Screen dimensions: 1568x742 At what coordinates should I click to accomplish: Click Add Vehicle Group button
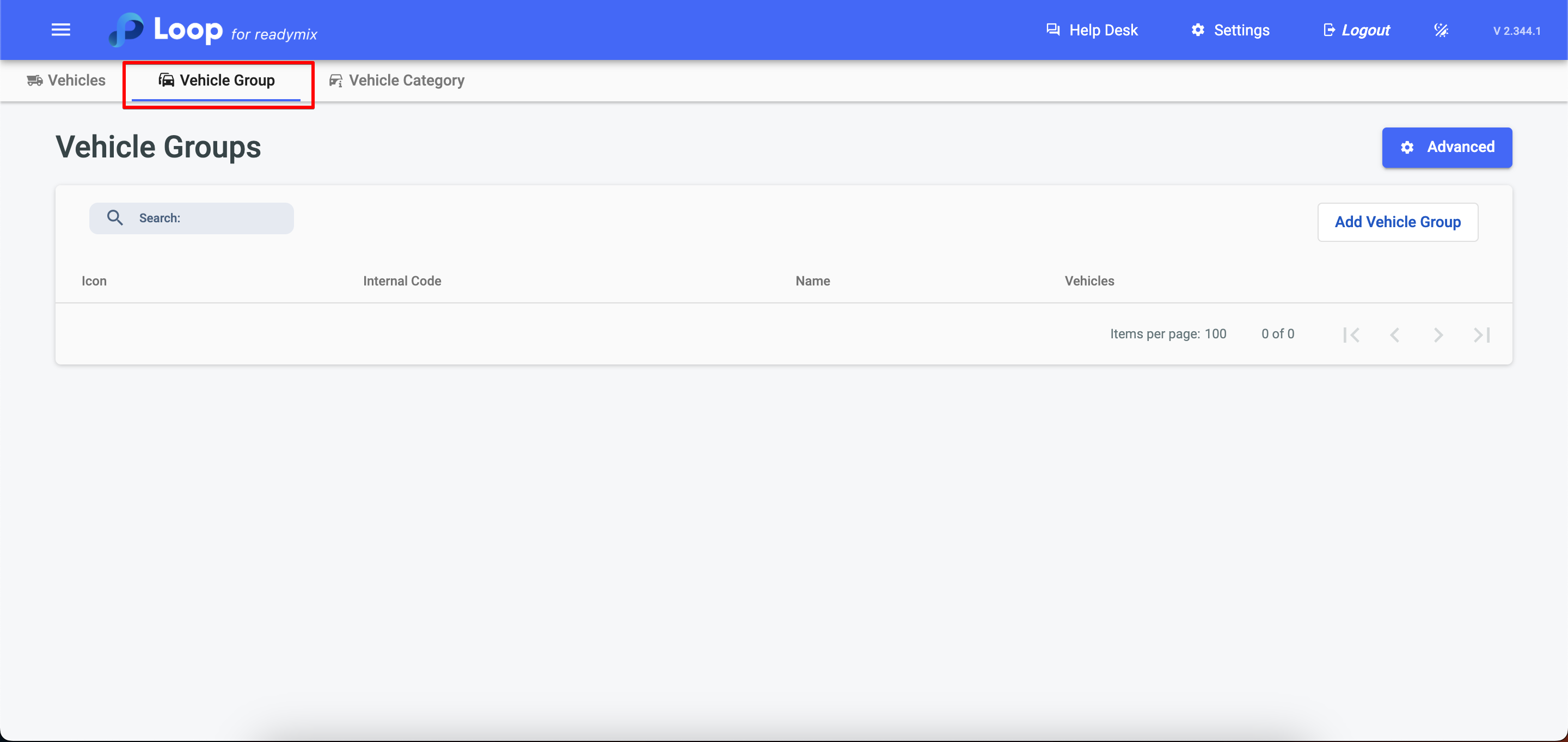pyautogui.click(x=1397, y=222)
